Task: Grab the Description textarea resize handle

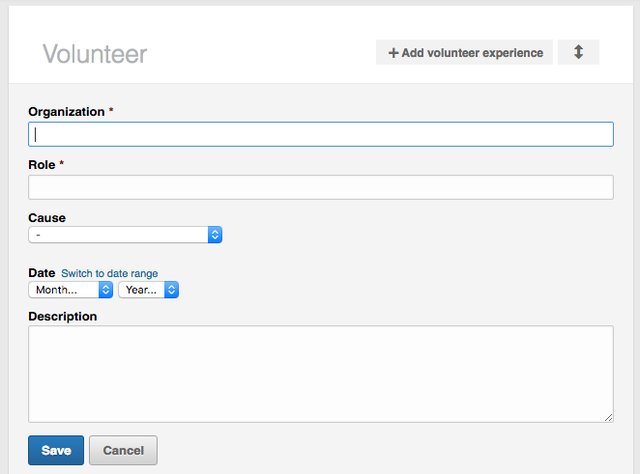Action: (x=608, y=417)
